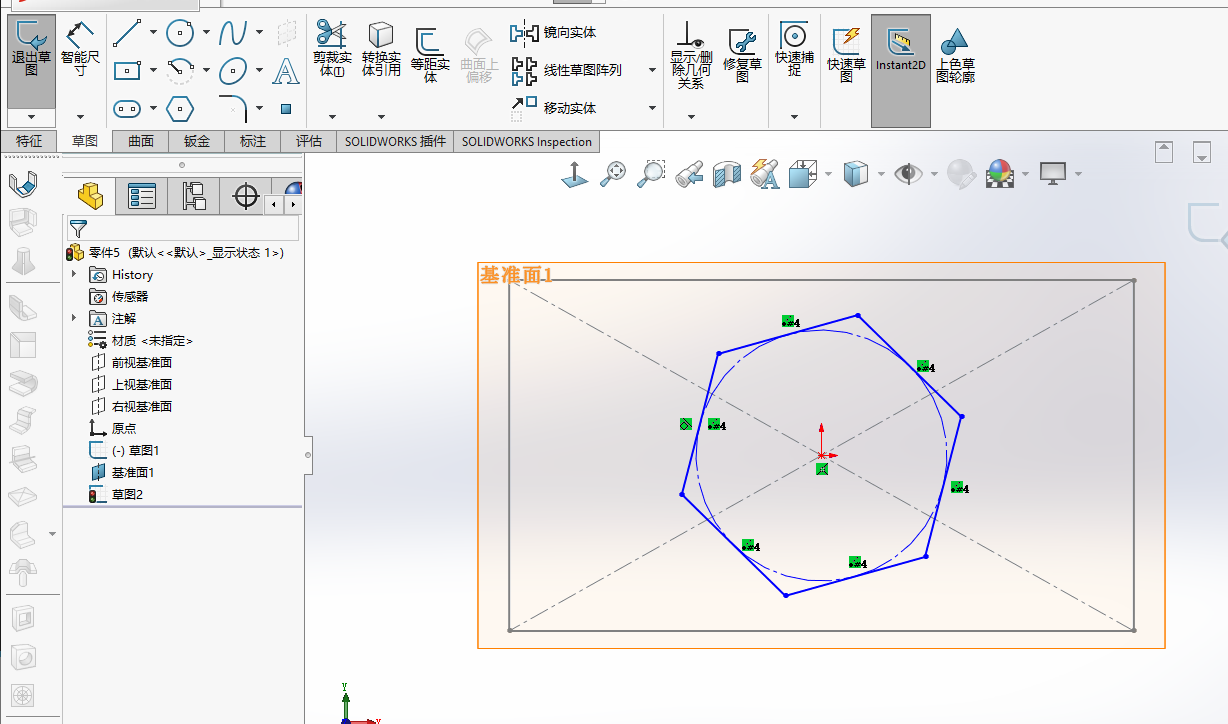Open the dropdown under 智能尺寸
The image size is (1228, 724).
[x=80, y=117]
